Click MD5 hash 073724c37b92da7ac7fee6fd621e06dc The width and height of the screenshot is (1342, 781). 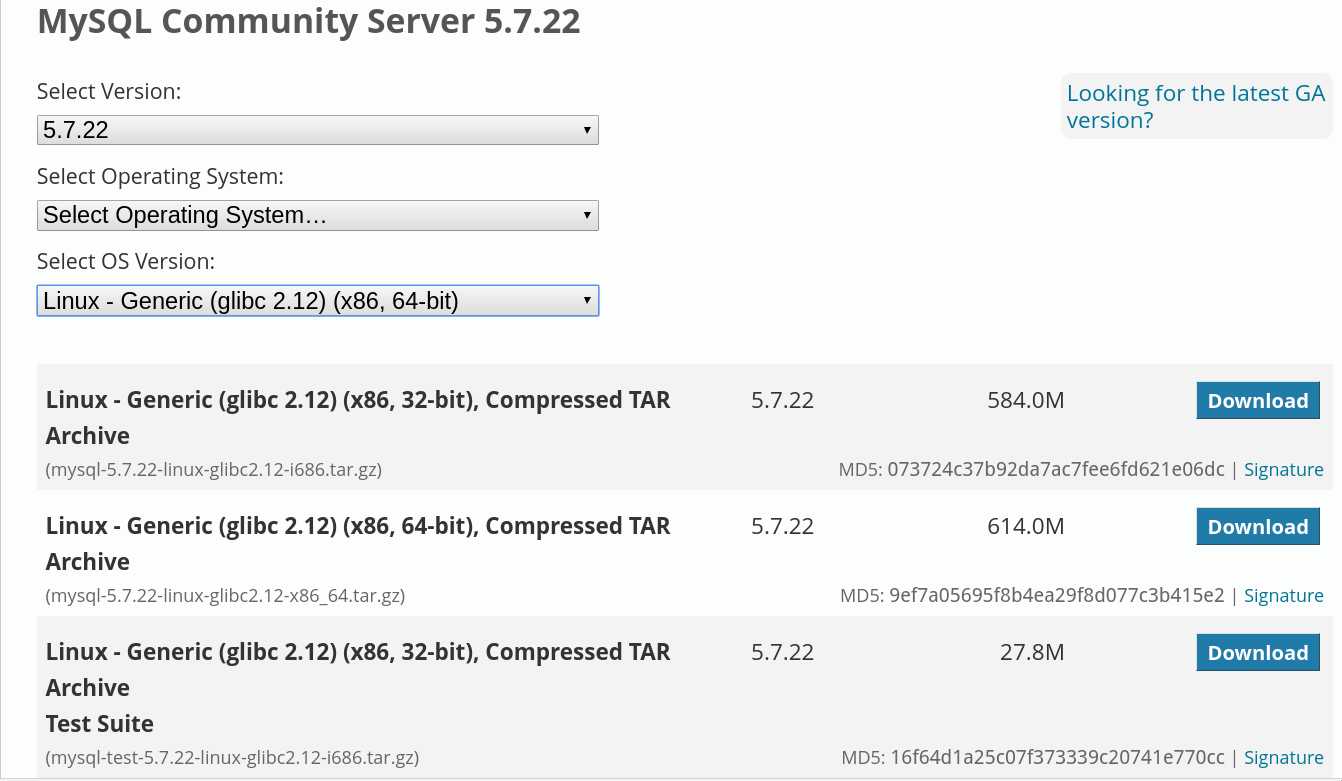1056,469
